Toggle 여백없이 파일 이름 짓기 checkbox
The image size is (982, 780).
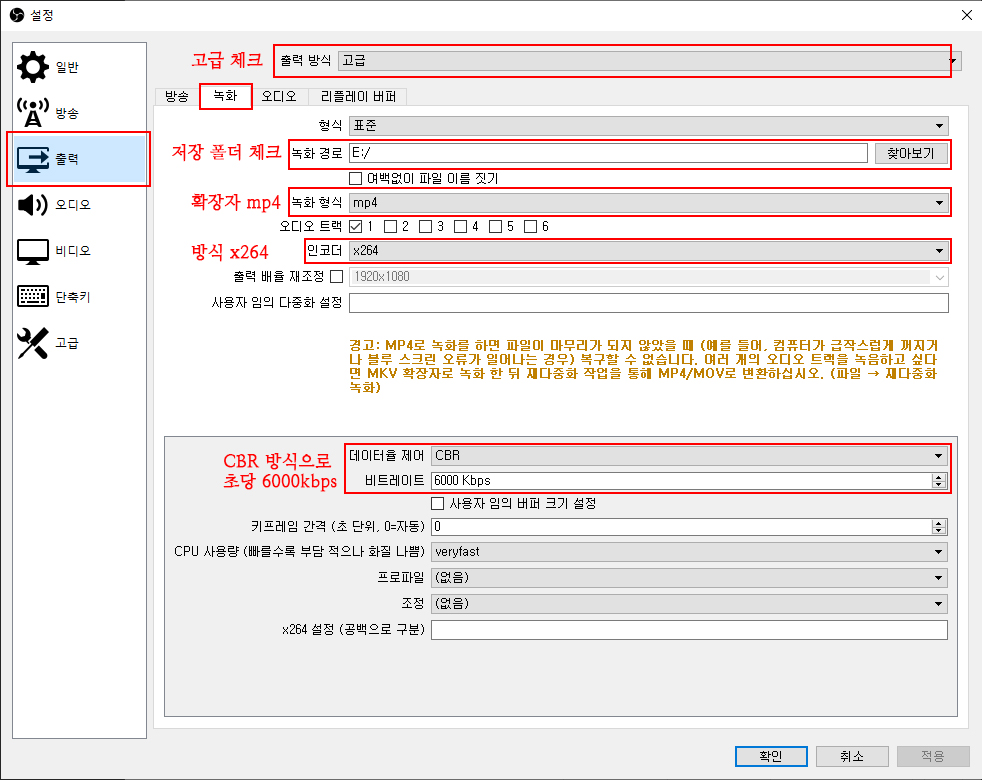pyautogui.click(x=356, y=179)
